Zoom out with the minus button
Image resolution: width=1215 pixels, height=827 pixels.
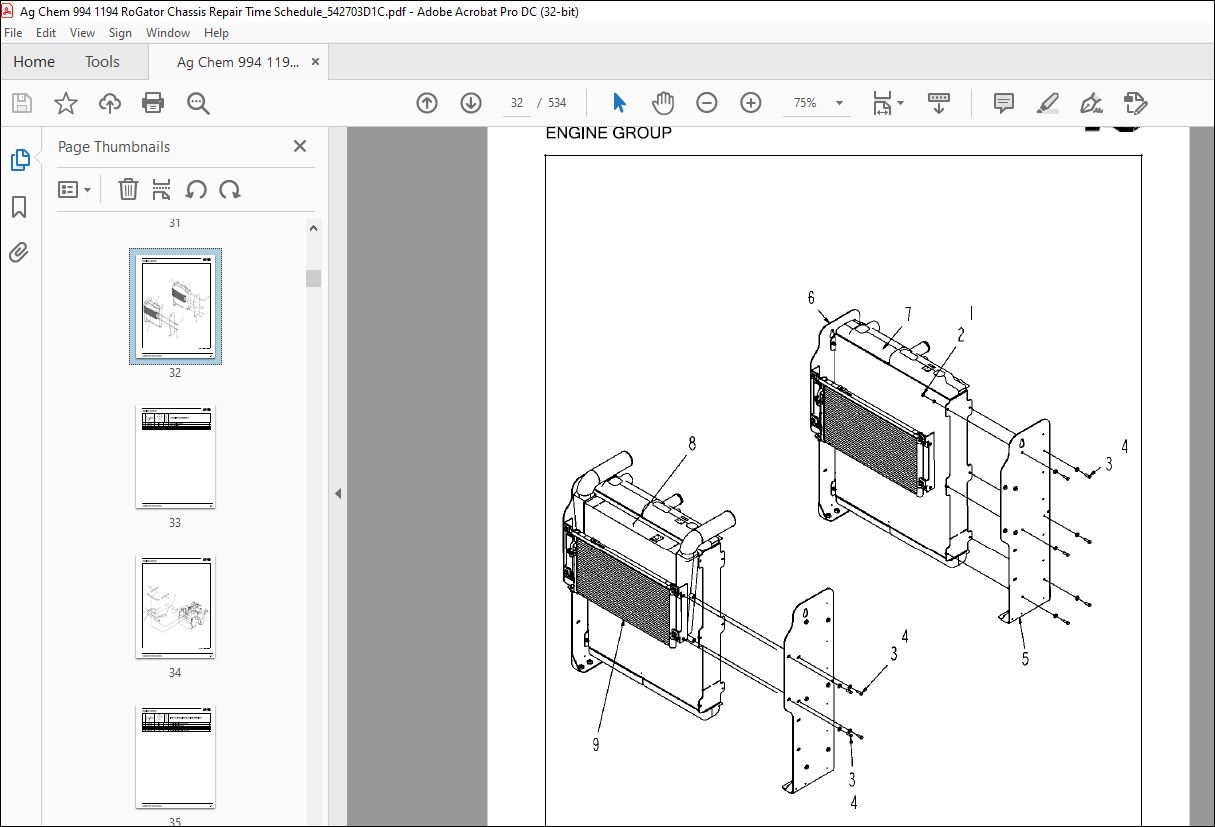tap(707, 103)
